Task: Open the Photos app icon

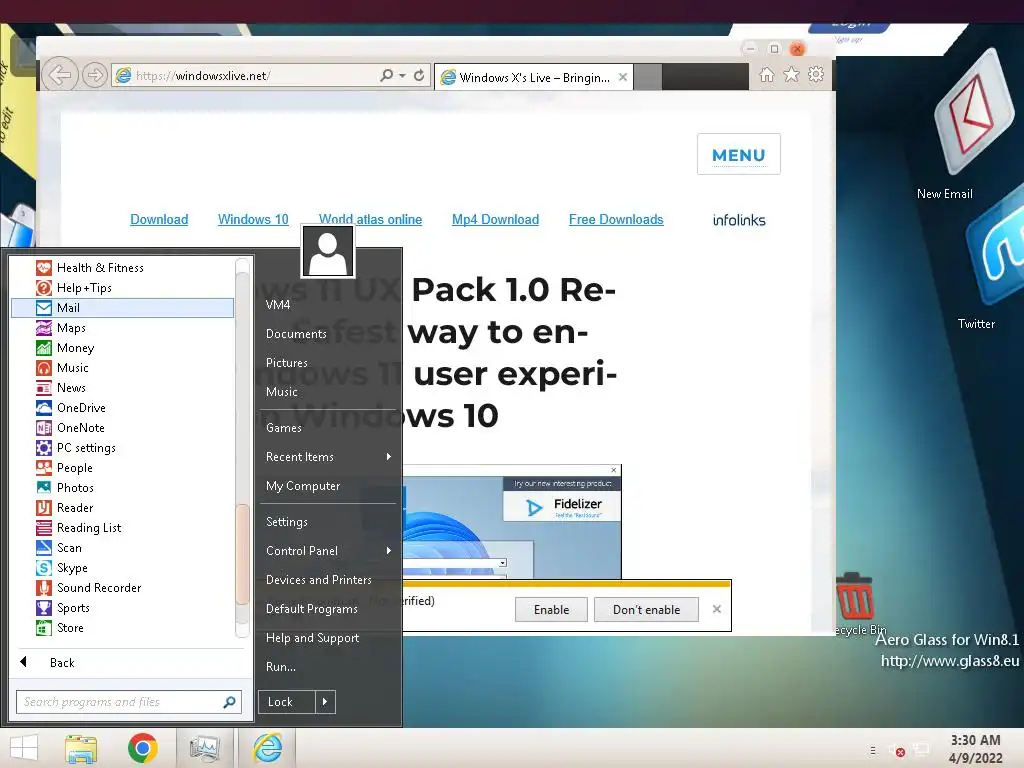Action: pos(44,488)
